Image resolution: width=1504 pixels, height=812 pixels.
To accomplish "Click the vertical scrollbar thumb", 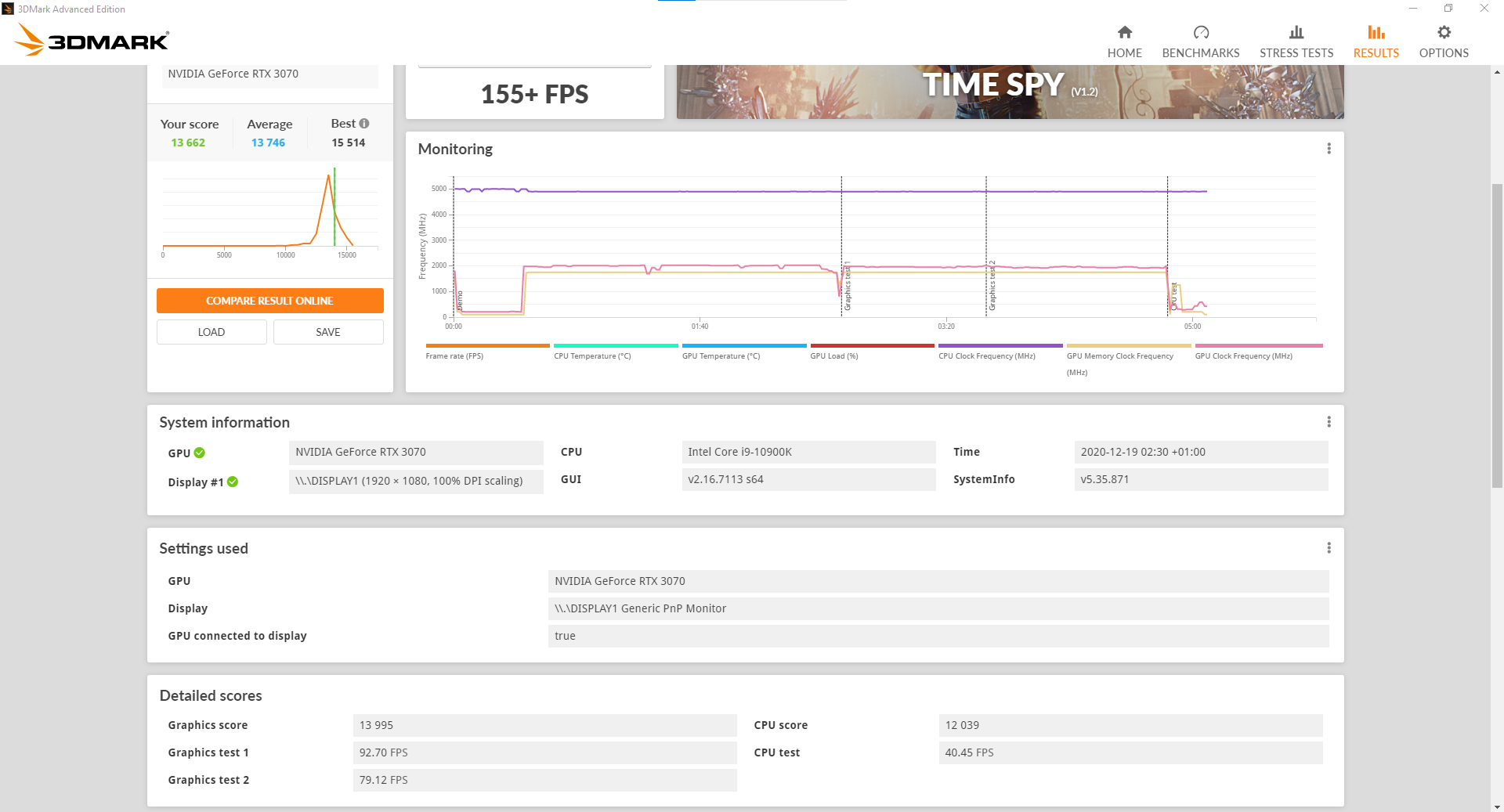I will [x=1497, y=337].
